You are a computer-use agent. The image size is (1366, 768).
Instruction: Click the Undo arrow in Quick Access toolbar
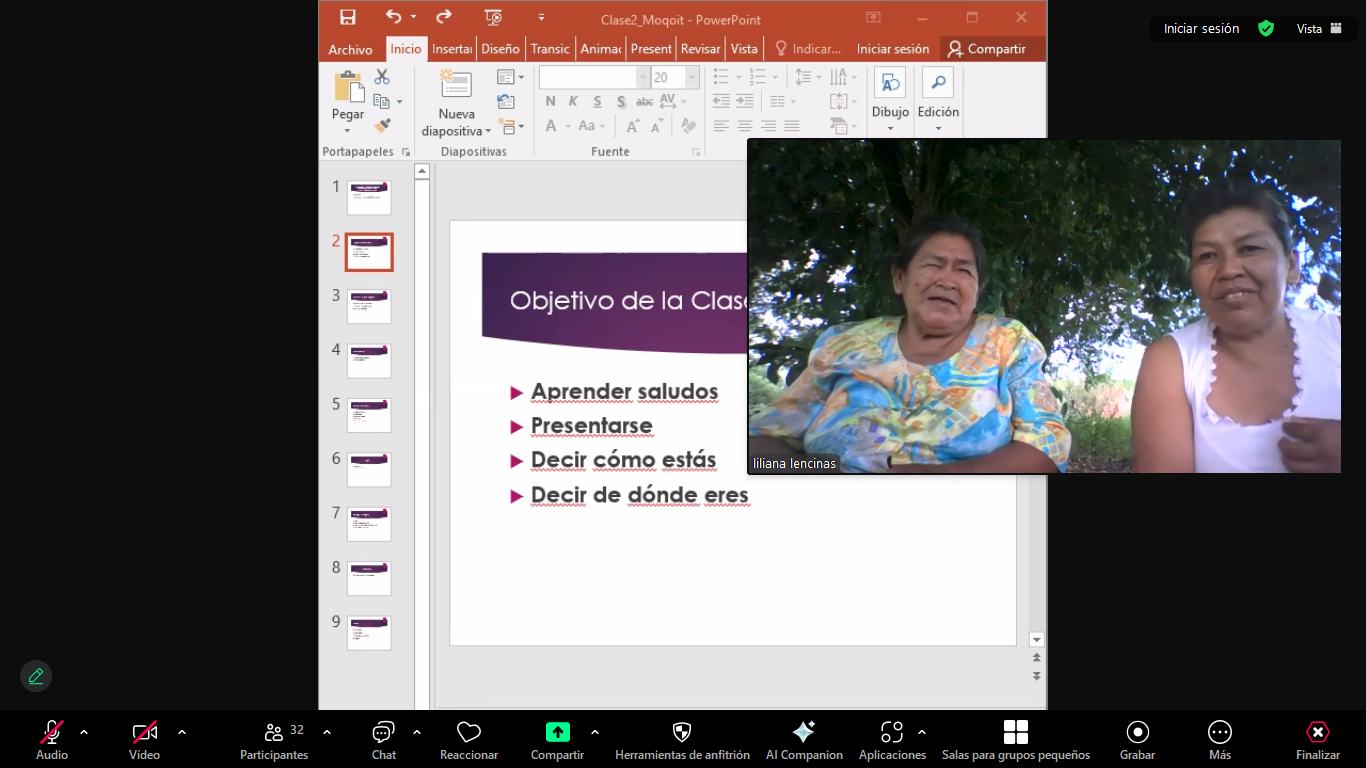tap(393, 17)
